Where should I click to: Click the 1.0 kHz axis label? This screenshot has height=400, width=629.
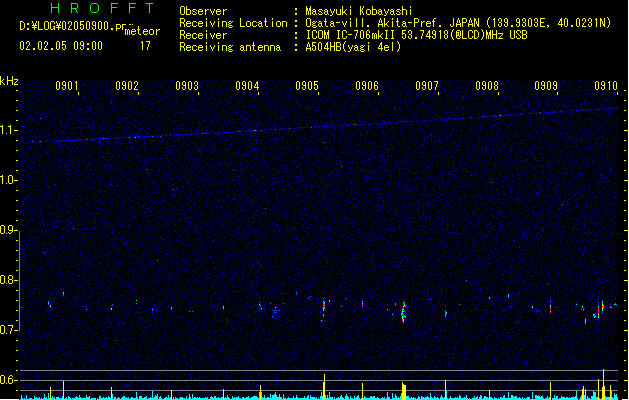click(x=9, y=180)
